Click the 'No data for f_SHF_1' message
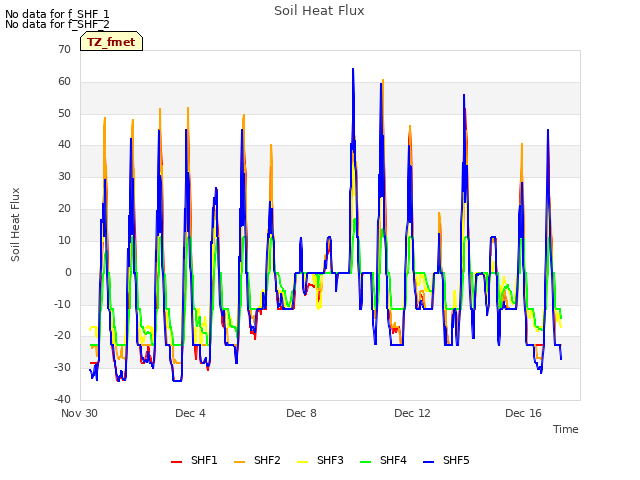The width and height of the screenshot is (640, 480). coord(57,14)
